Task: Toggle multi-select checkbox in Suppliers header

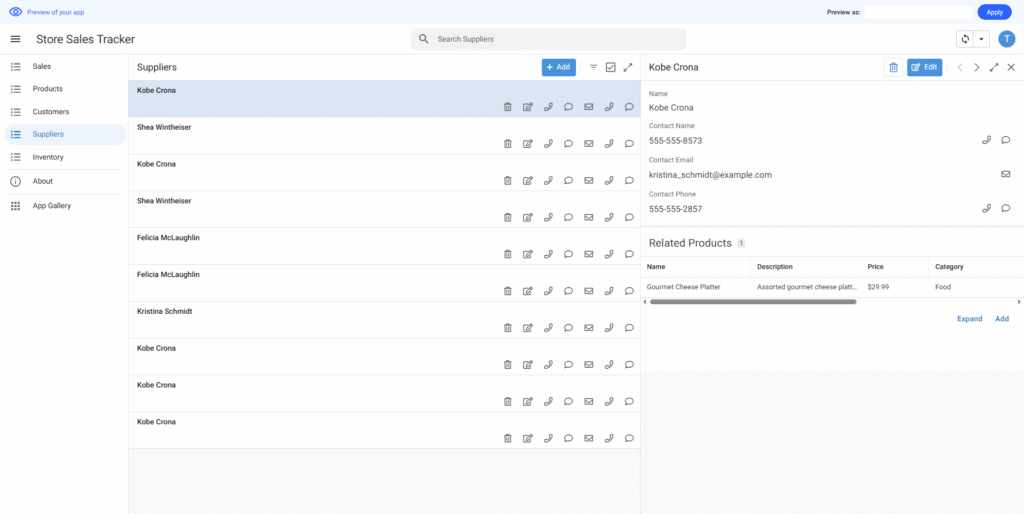Action: click(611, 67)
